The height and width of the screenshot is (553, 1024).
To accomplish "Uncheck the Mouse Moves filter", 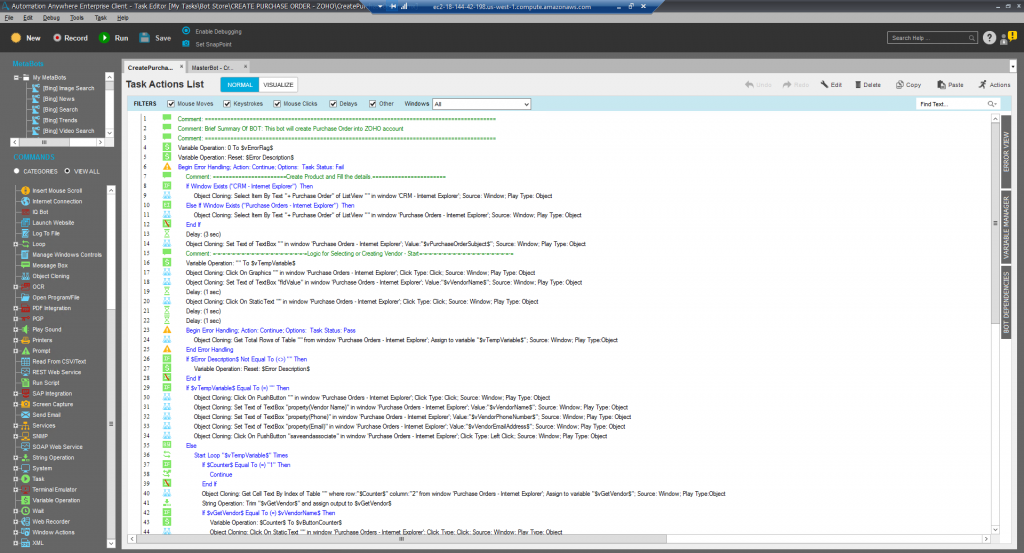I will [172, 103].
